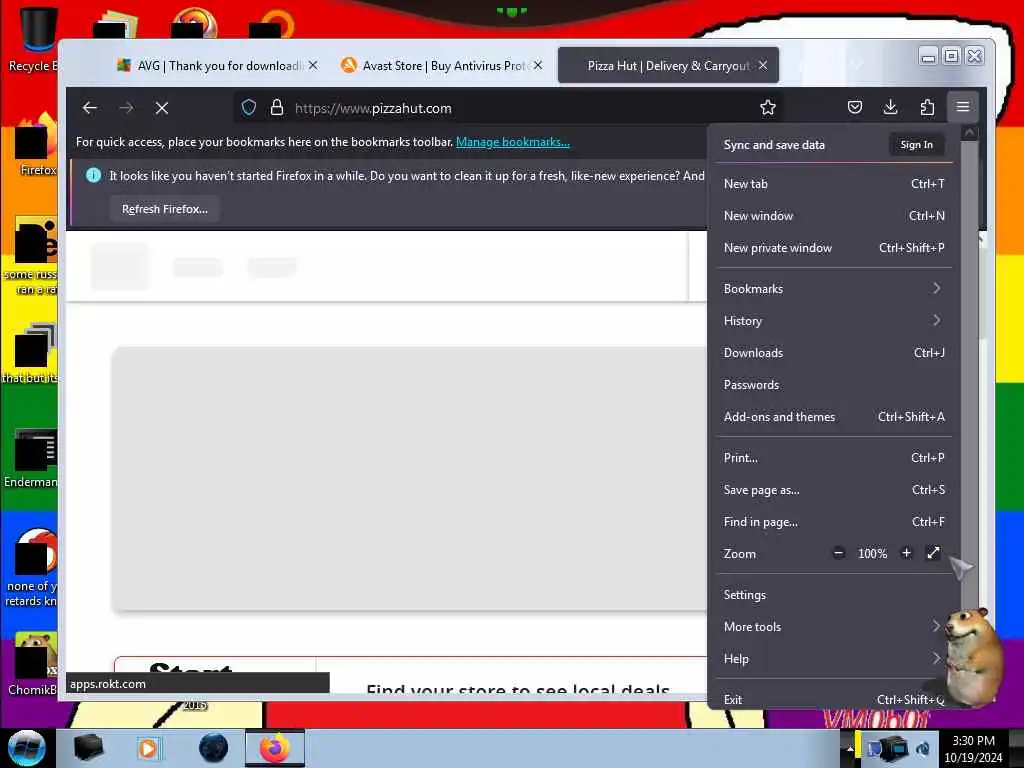Open the ChomikBox desktop icon
This screenshot has height=768, width=1024.
[x=33, y=663]
